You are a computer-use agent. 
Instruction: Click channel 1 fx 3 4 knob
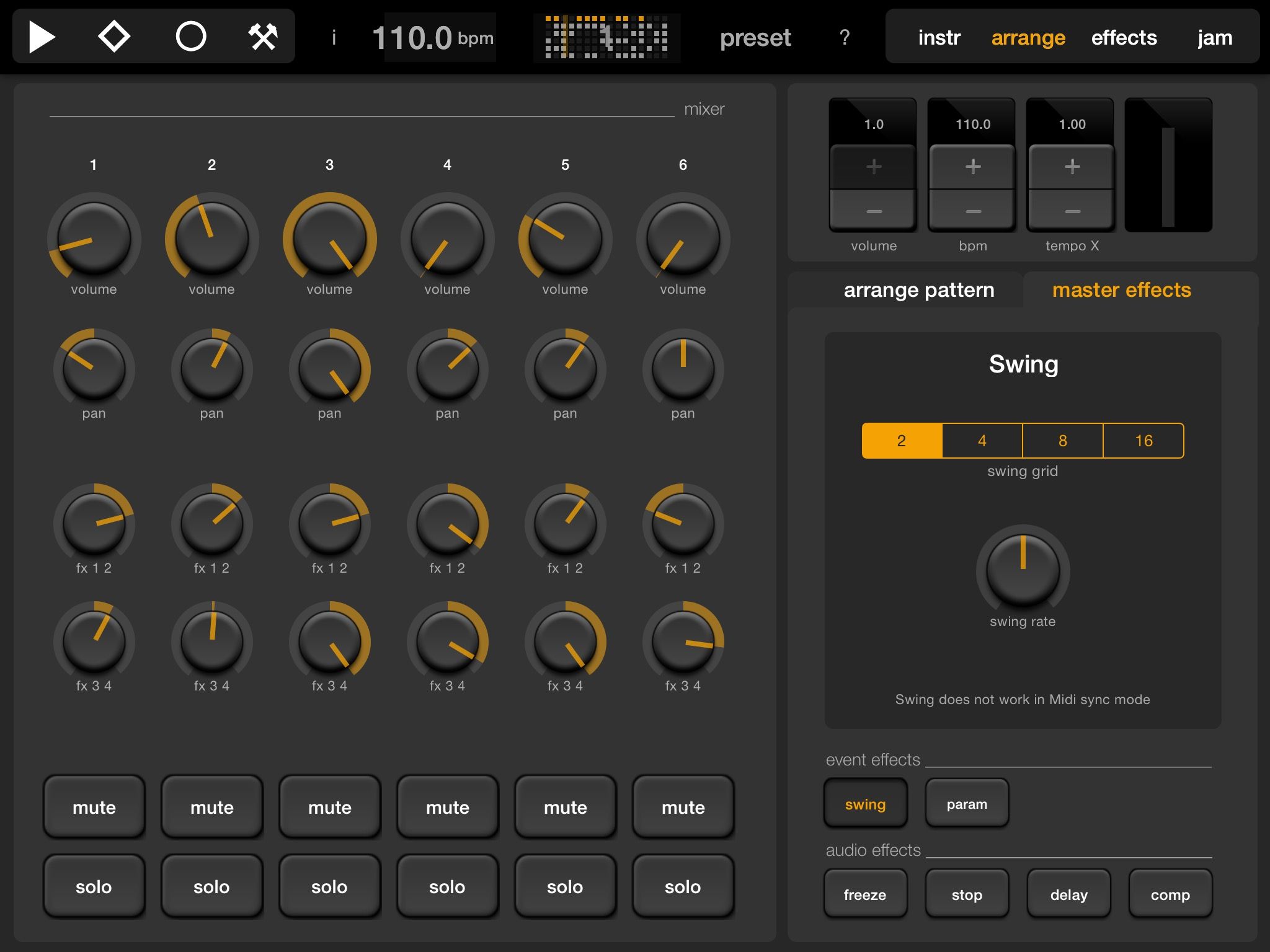94,641
